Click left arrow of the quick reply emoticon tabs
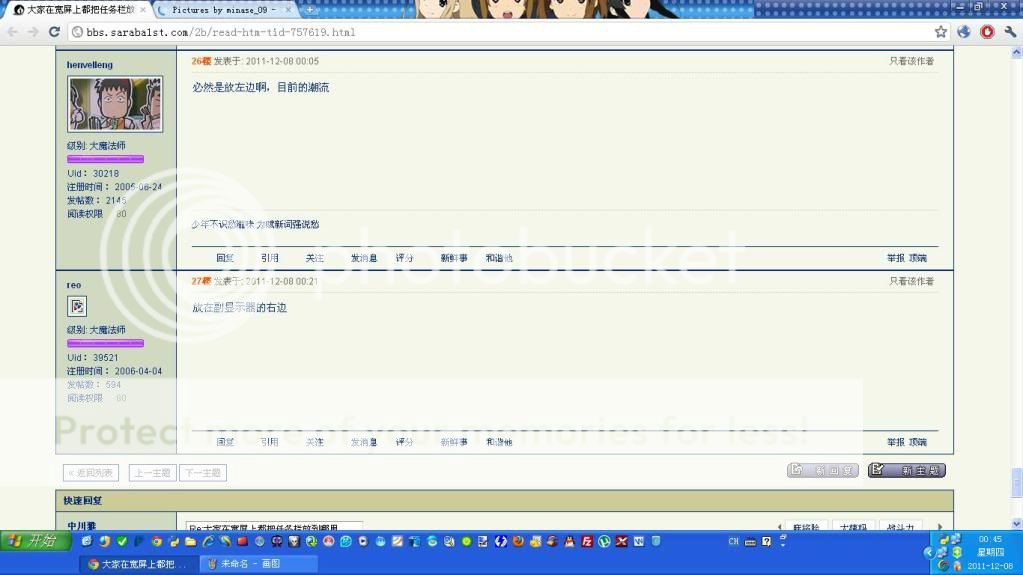 pos(779,526)
